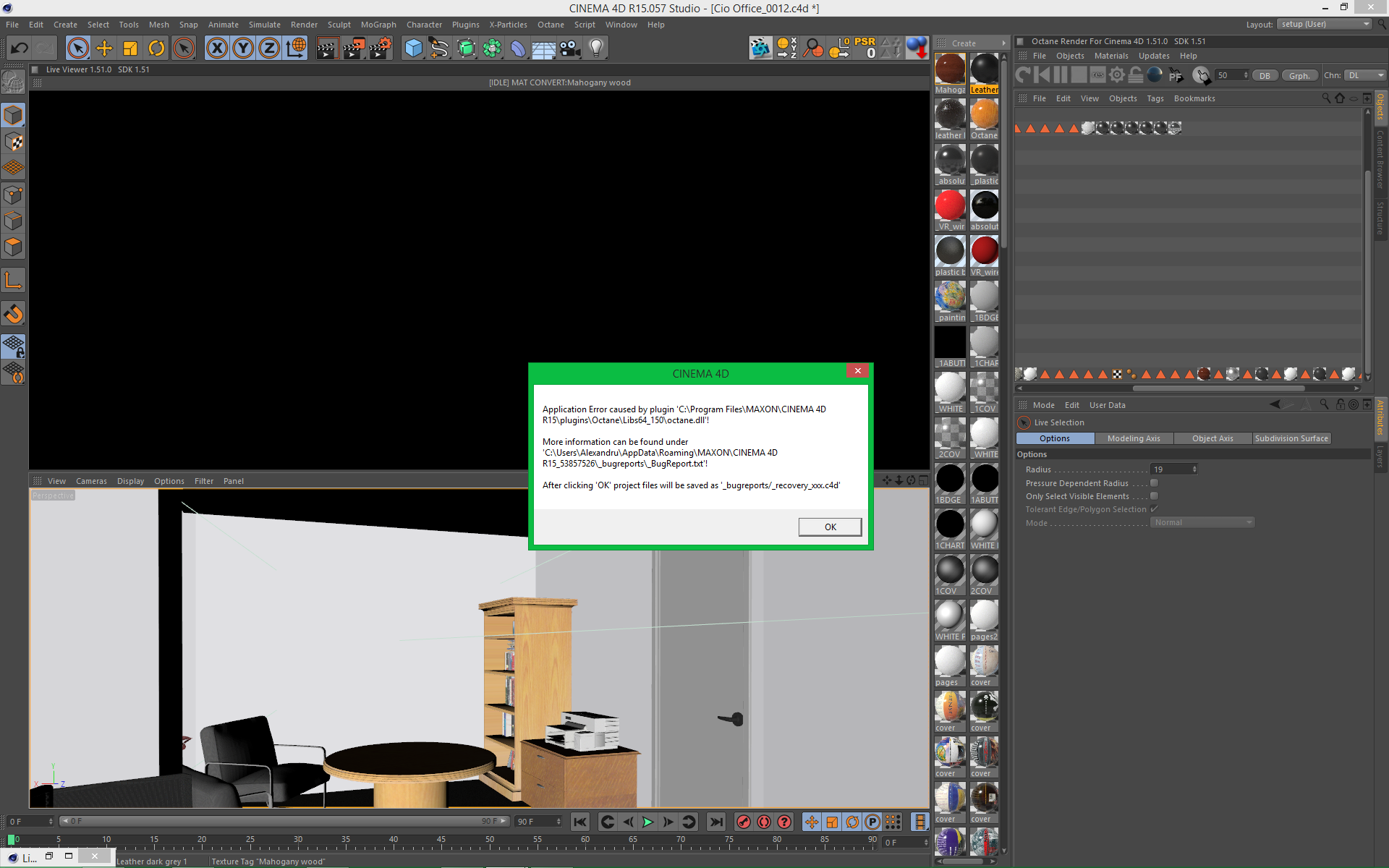1389x868 pixels.
Task: Click the Undo arrow icon
Action: (x=20, y=48)
